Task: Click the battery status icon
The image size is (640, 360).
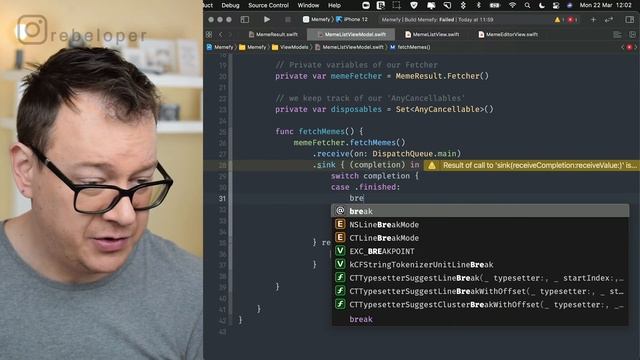Action: click(x=495, y=5)
